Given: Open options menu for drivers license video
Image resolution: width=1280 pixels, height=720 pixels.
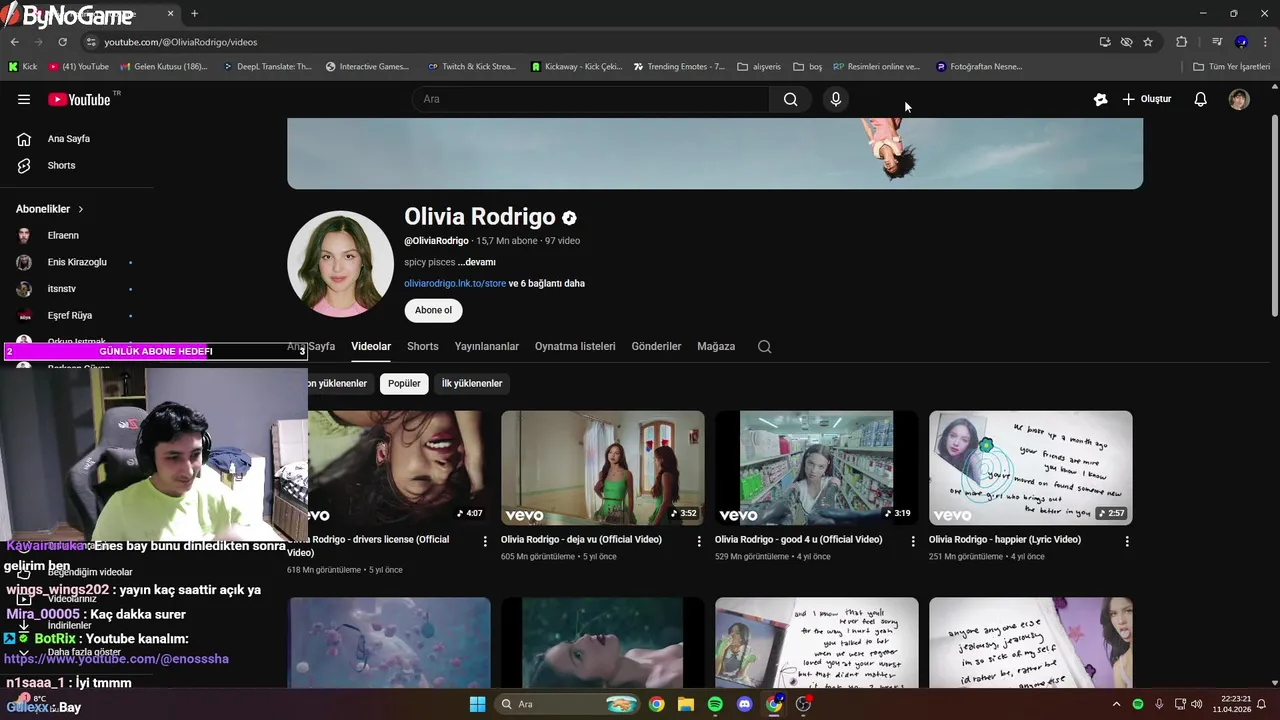Looking at the screenshot, I should 485,541.
